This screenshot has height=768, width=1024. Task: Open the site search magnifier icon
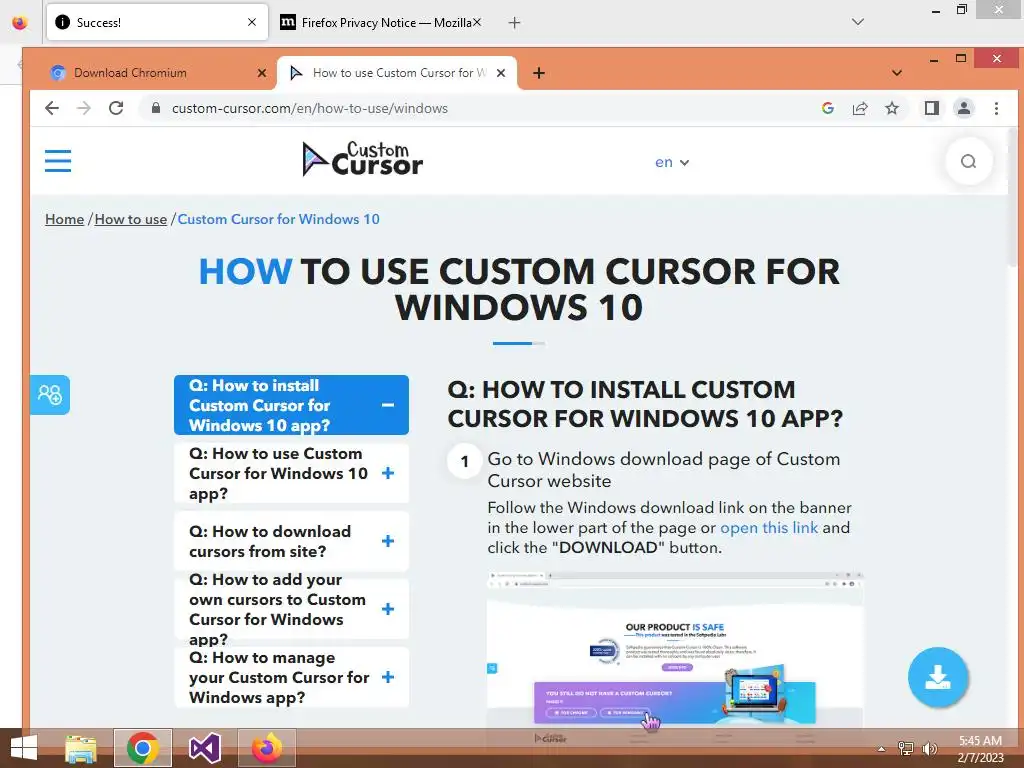pos(968,161)
